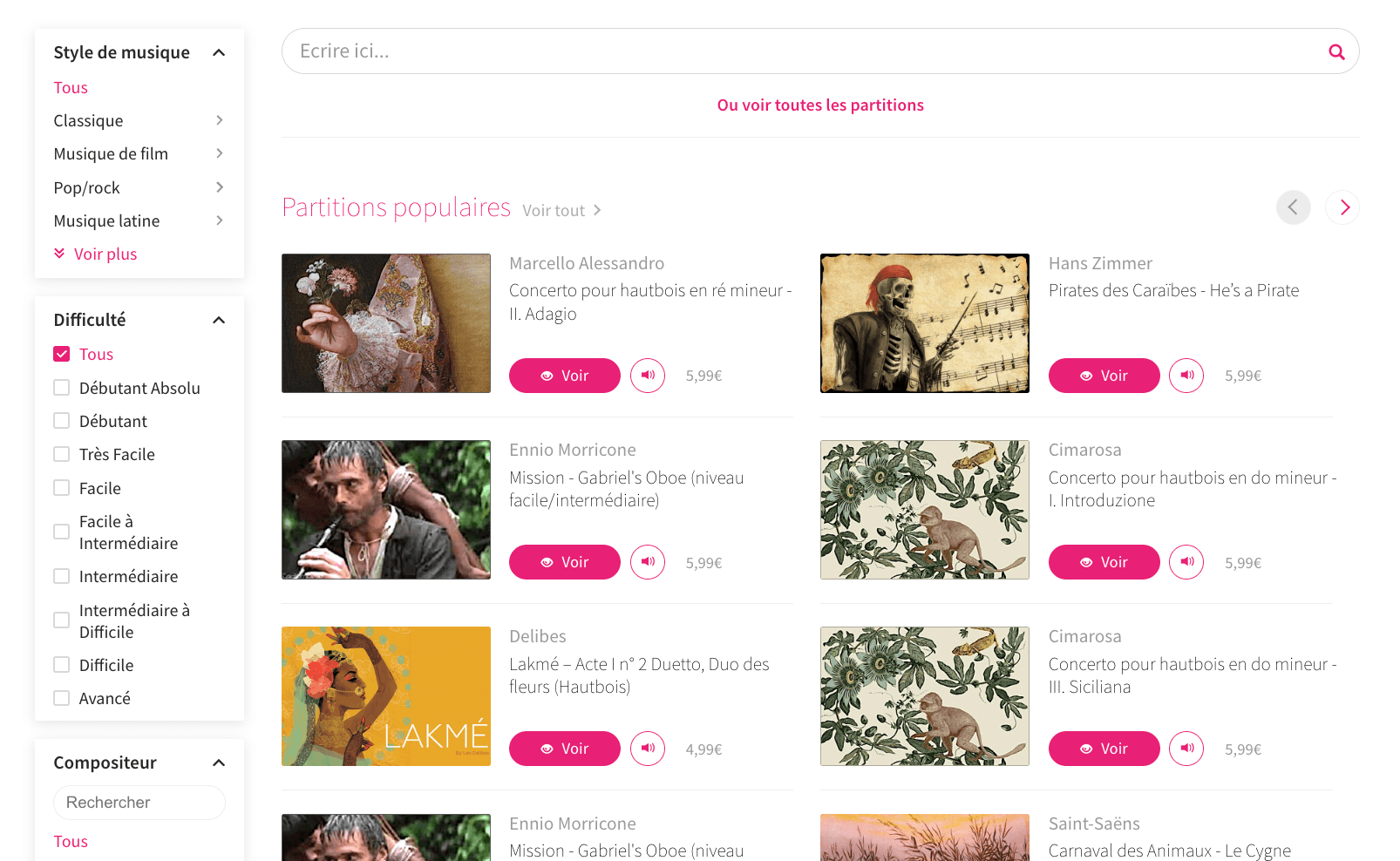Click Voir plus to show more styles
Viewport: 1400px width, 861px height.
(x=105, y=254)
